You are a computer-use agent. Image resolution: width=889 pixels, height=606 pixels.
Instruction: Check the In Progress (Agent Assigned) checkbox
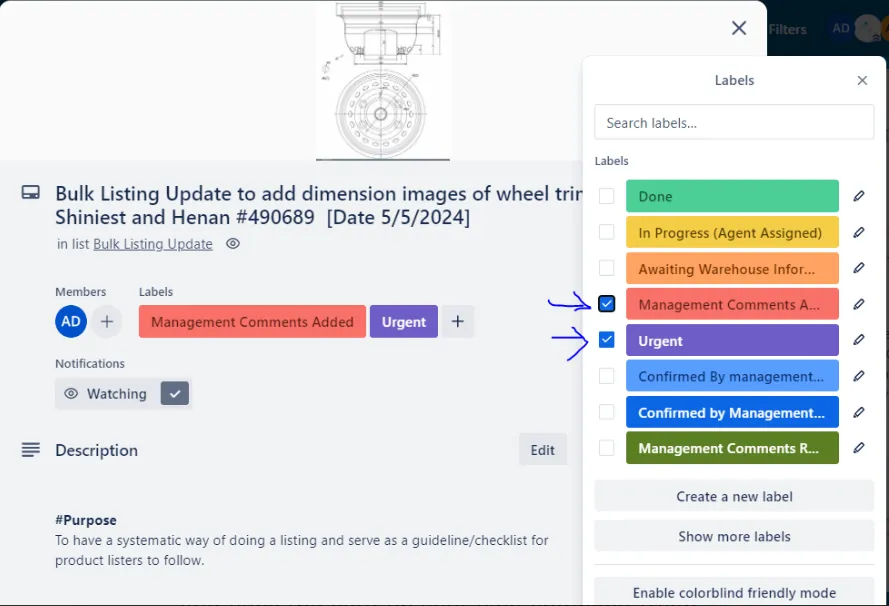606,232
